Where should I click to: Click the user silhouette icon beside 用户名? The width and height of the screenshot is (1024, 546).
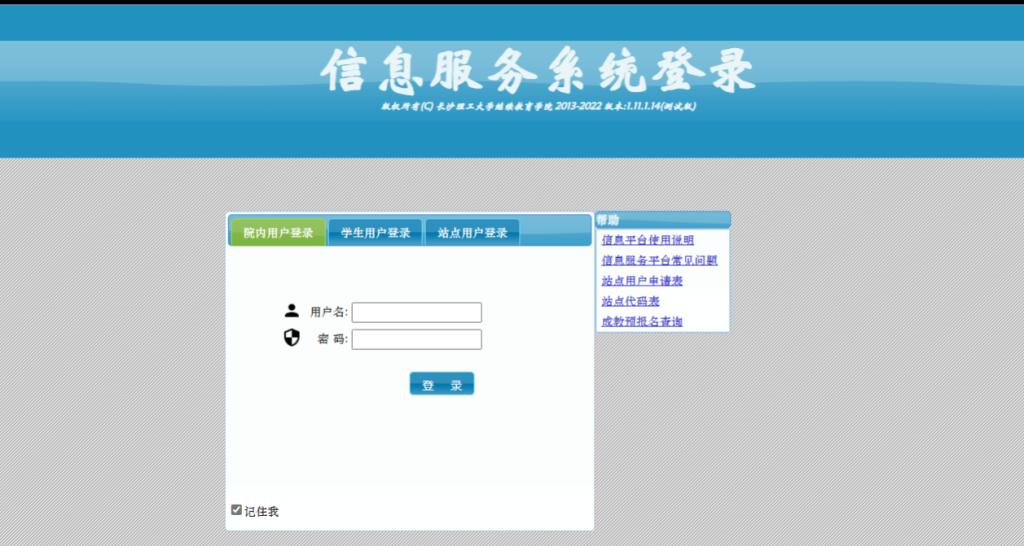click(292, 311)
